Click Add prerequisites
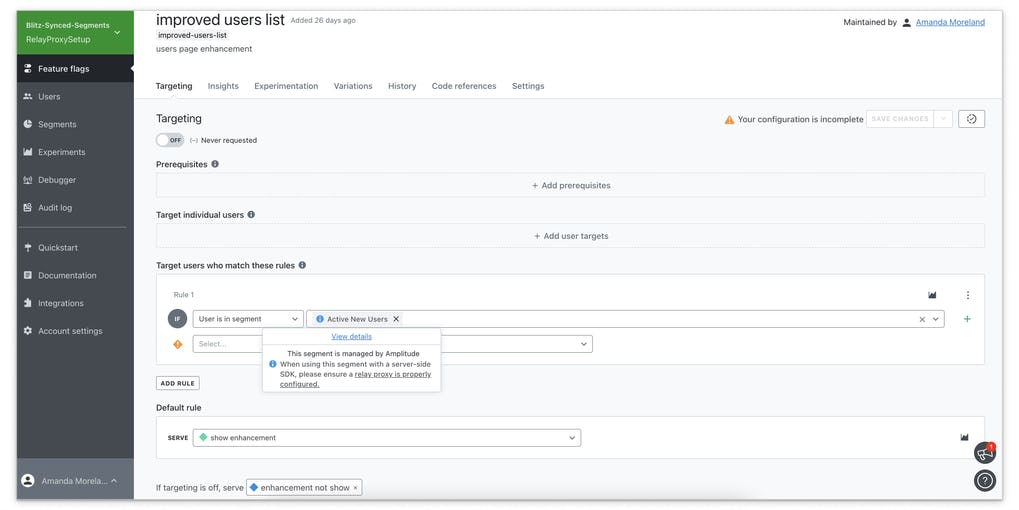Viewport: 1019px width, 510px height. tap(571, 185)
